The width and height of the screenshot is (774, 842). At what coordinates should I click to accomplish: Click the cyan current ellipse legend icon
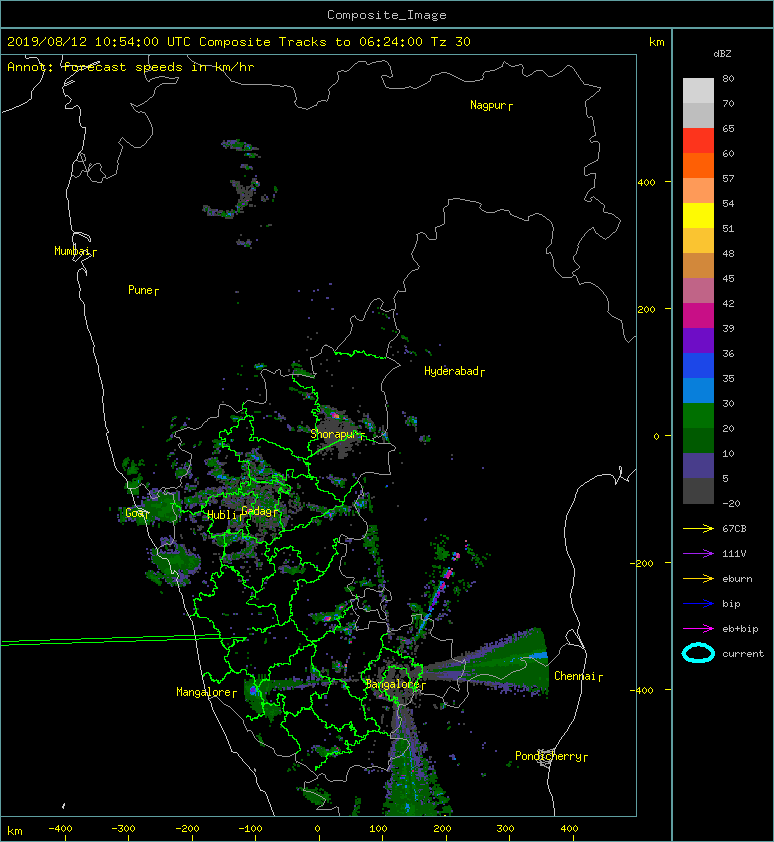(x=698, y=653)
